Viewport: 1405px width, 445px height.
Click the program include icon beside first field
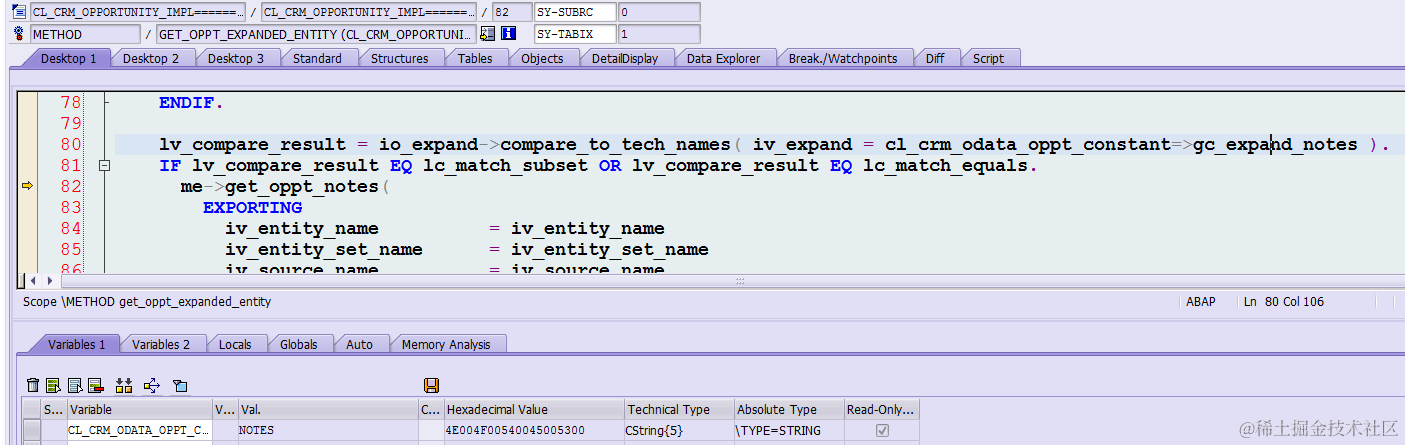click(18, 12)
